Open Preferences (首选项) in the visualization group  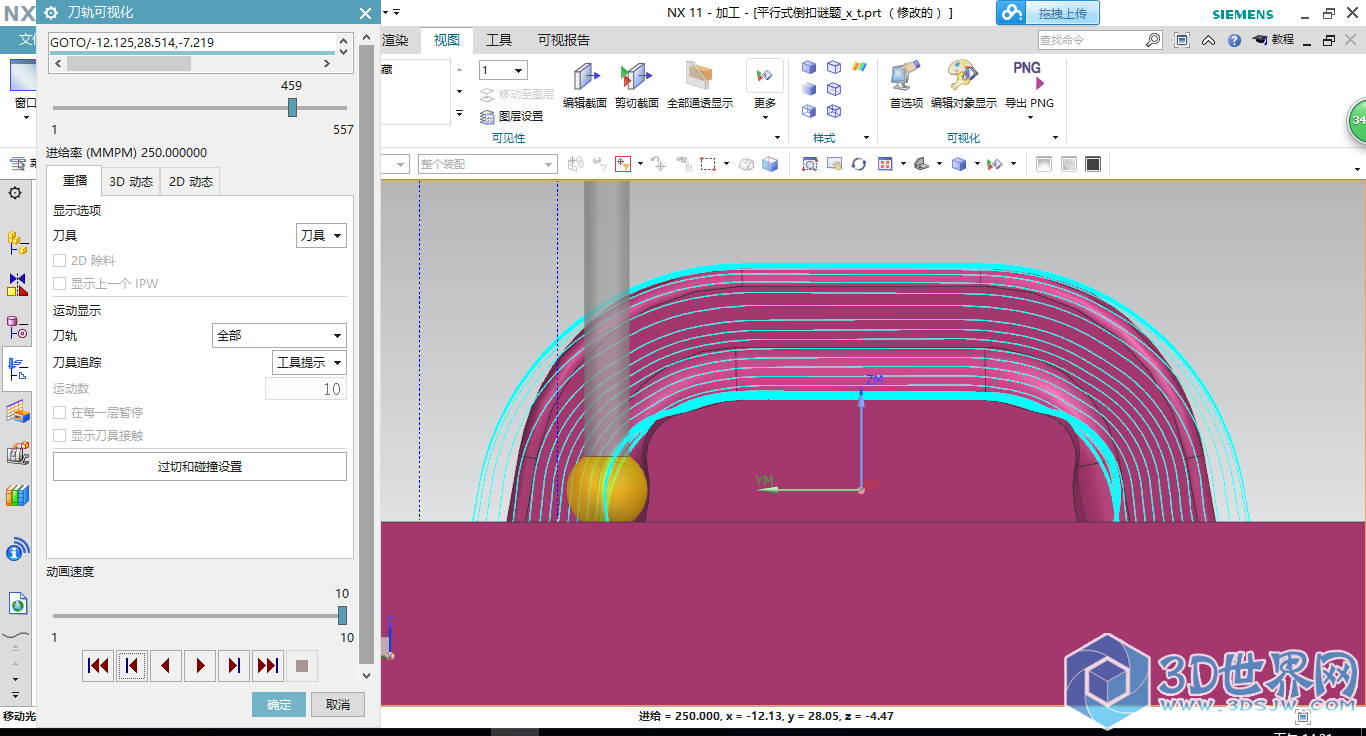[x=906, y=78]
